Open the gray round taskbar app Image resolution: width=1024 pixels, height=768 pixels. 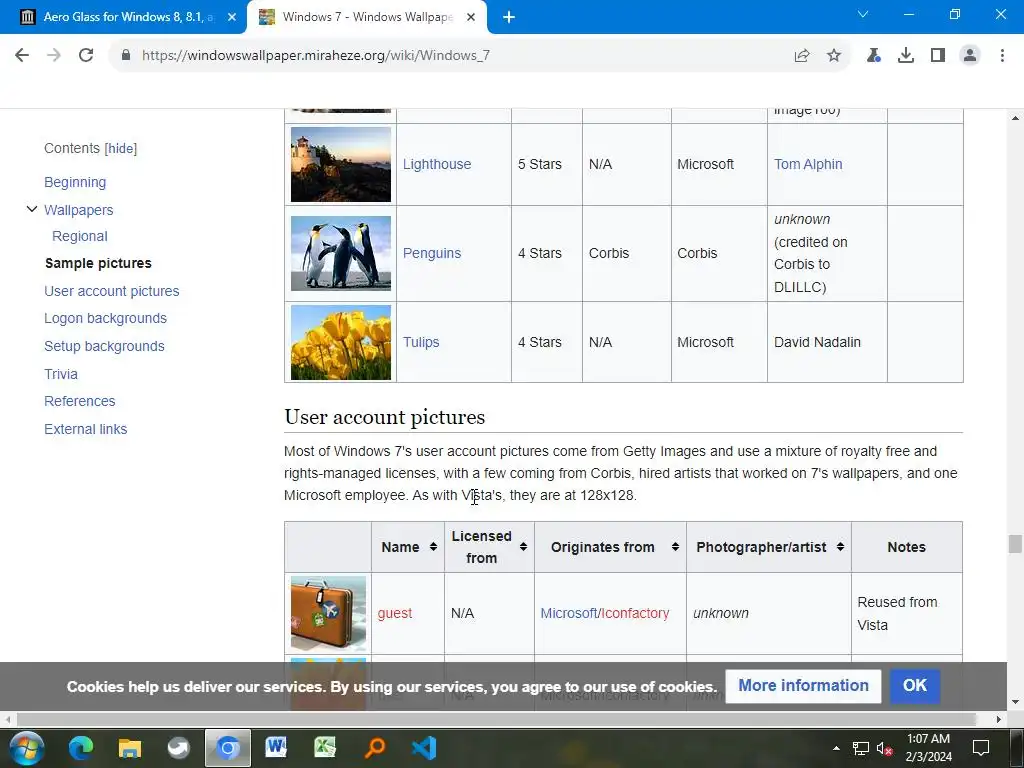[178, 748]
